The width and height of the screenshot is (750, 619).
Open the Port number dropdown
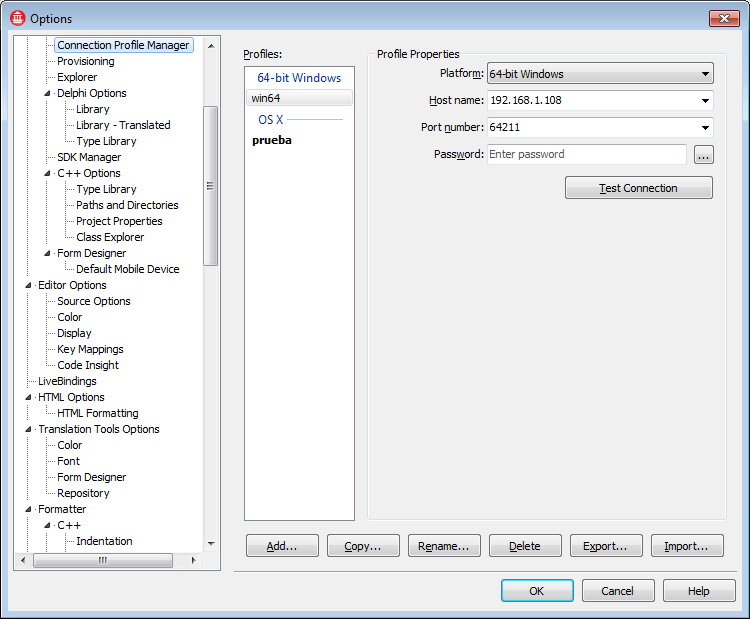point(705,127)
